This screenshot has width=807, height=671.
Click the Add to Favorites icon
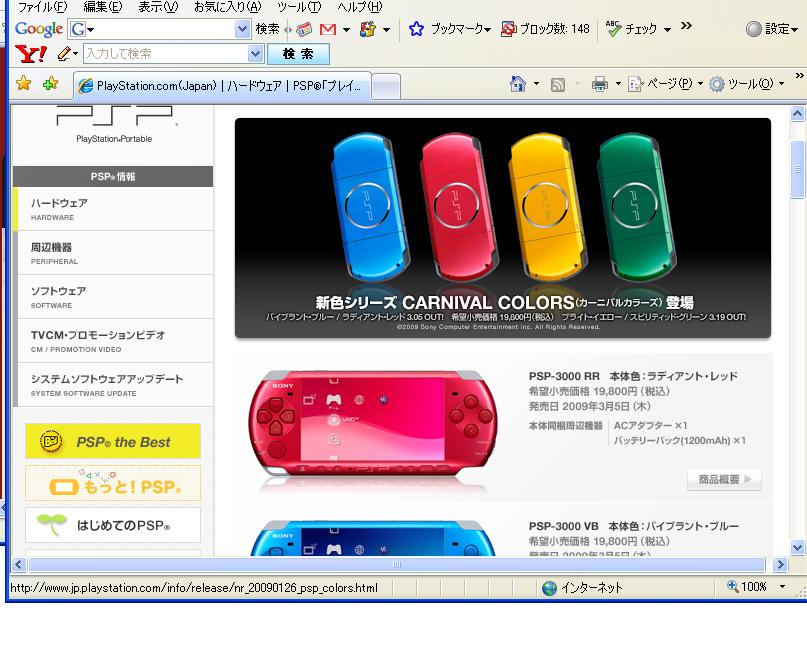50,83
